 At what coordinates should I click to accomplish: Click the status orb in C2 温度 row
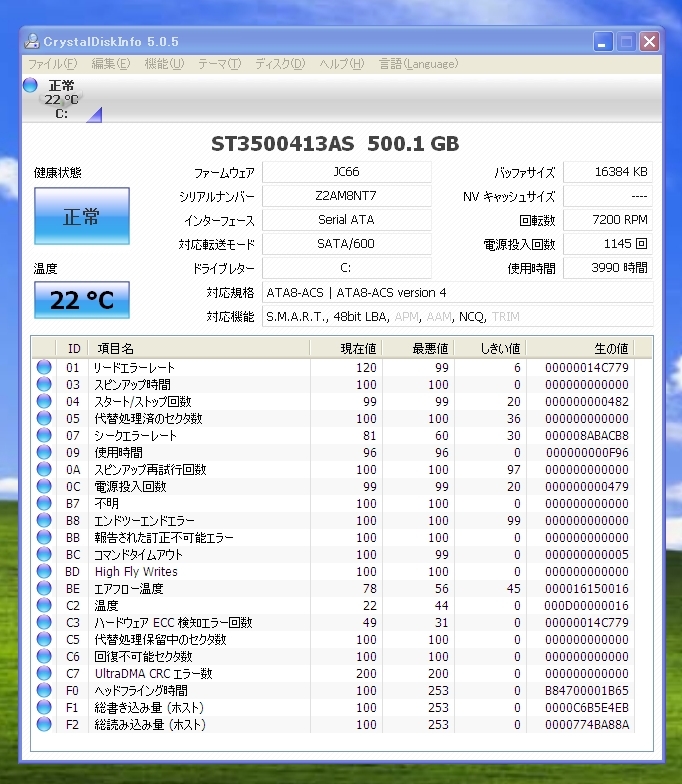[x=44, y=605]
